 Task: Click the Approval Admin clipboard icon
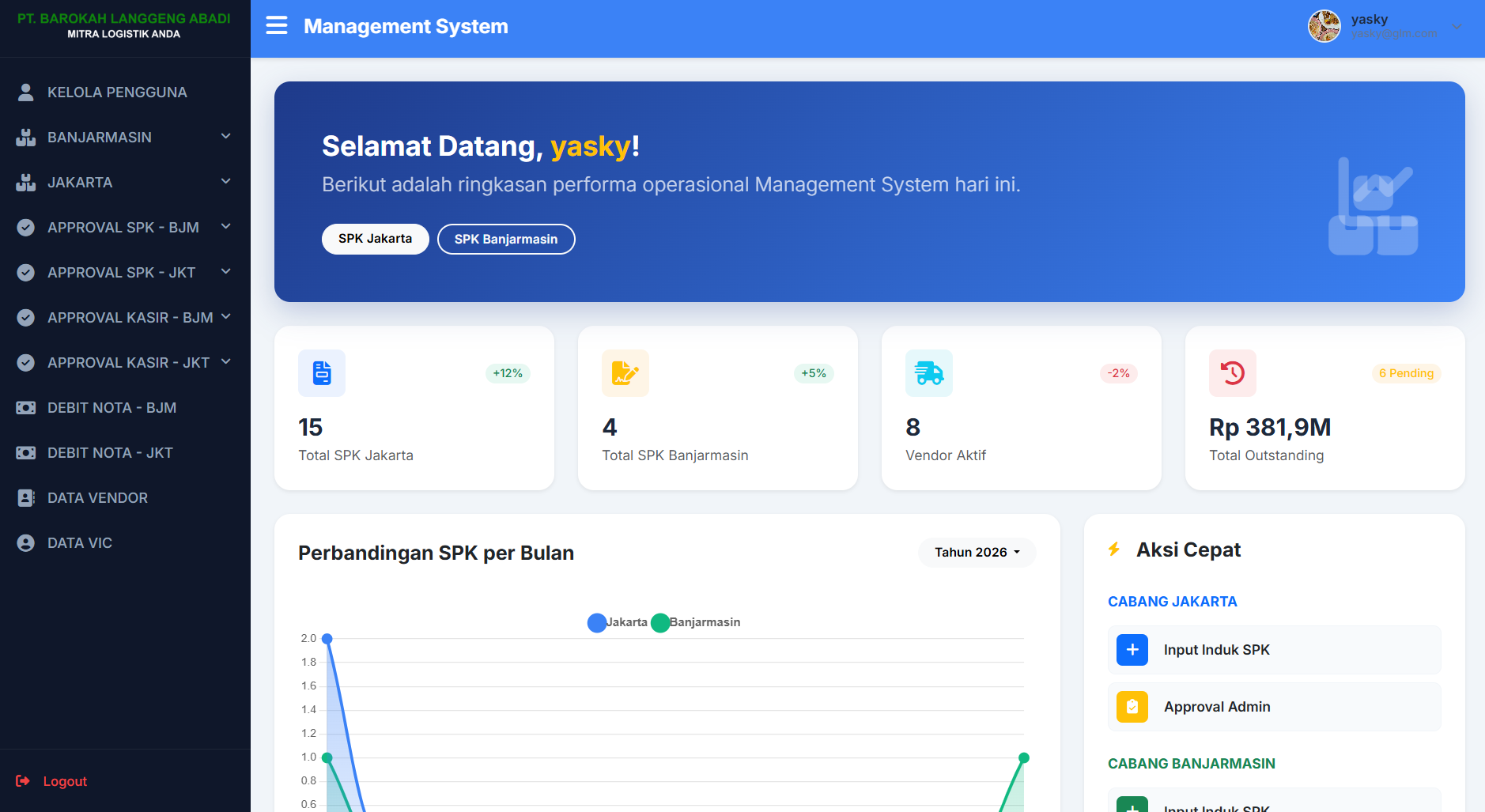(x=1132, y=707)
